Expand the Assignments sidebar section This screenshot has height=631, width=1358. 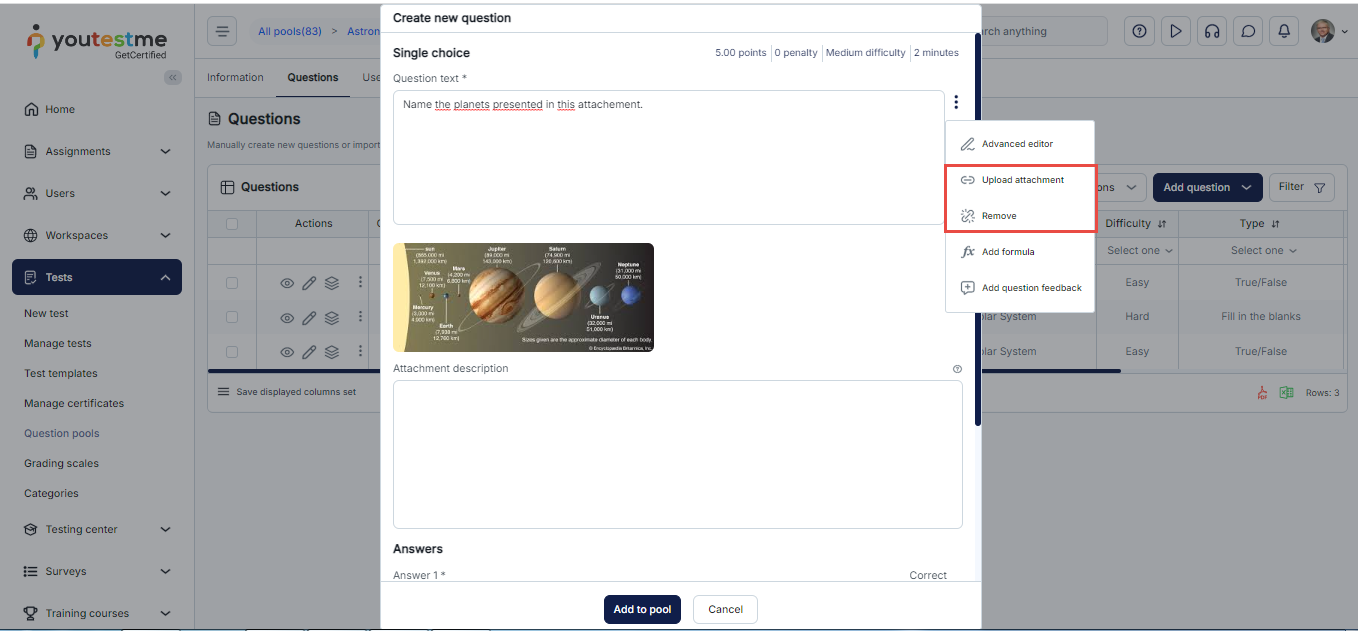pyautogui.click(x=97, y=151)
